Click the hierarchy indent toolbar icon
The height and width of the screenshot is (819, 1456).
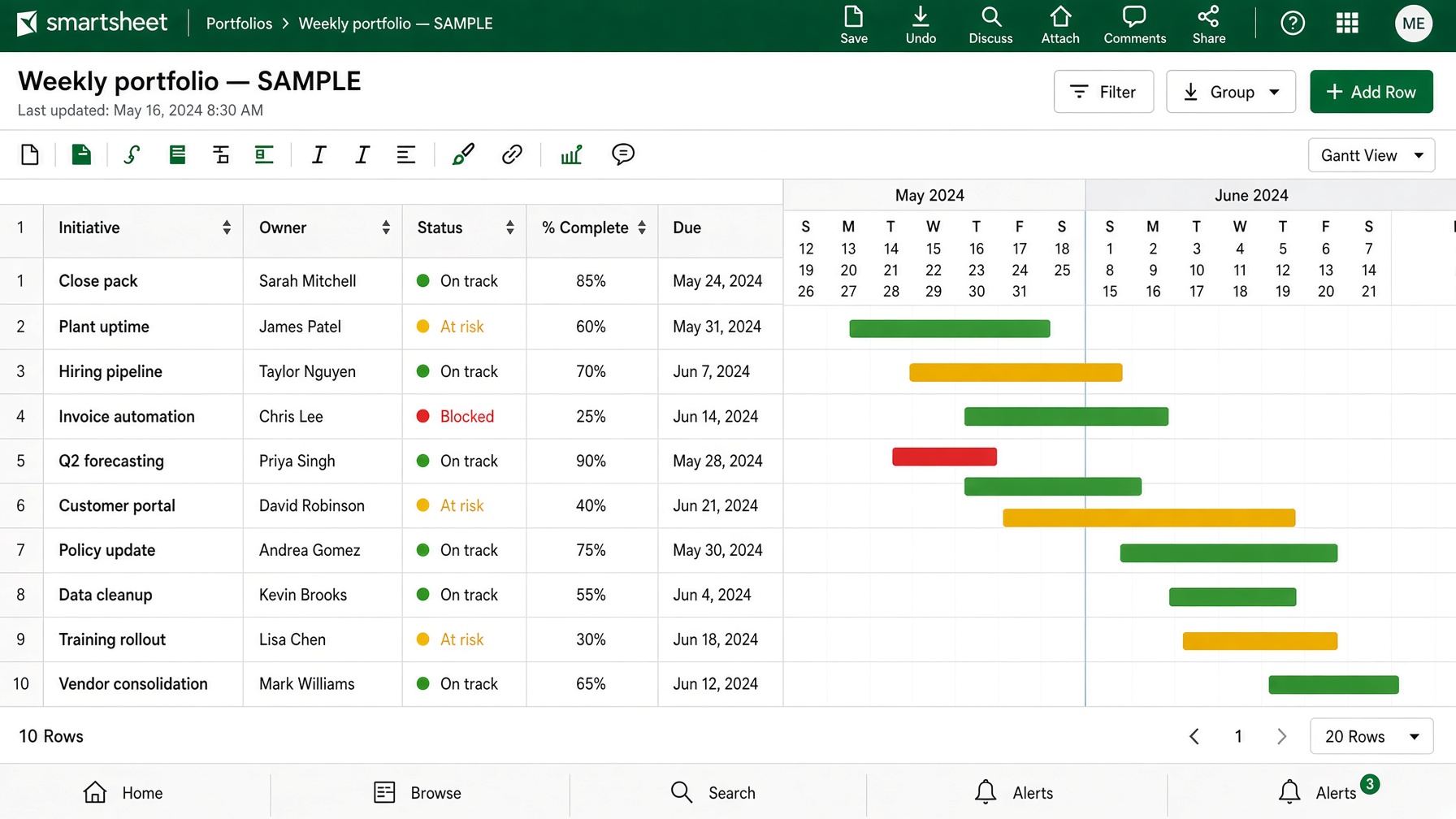(221, 154)
